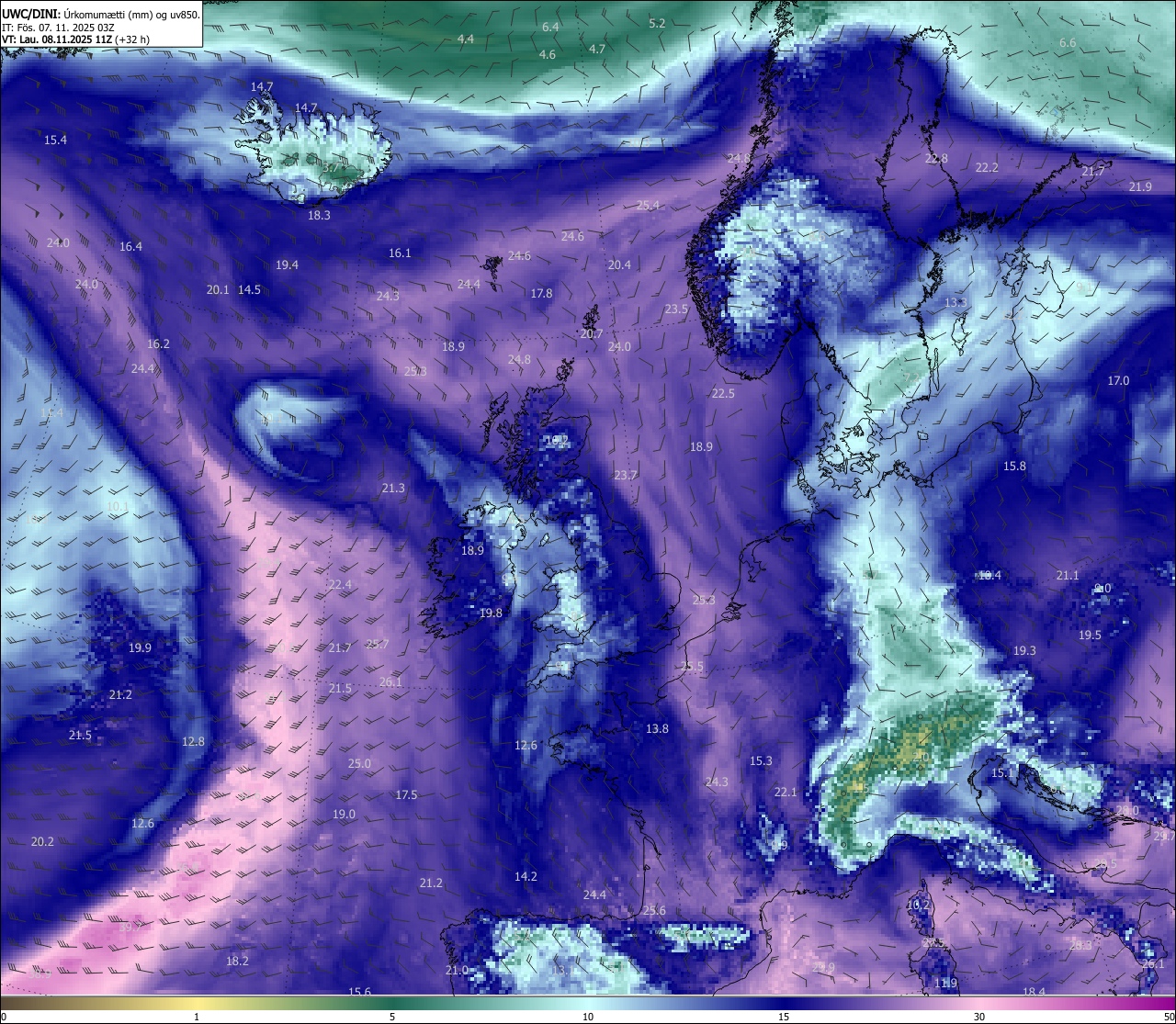
Task: Select the 20.4 map value
Action: (619, 265)
